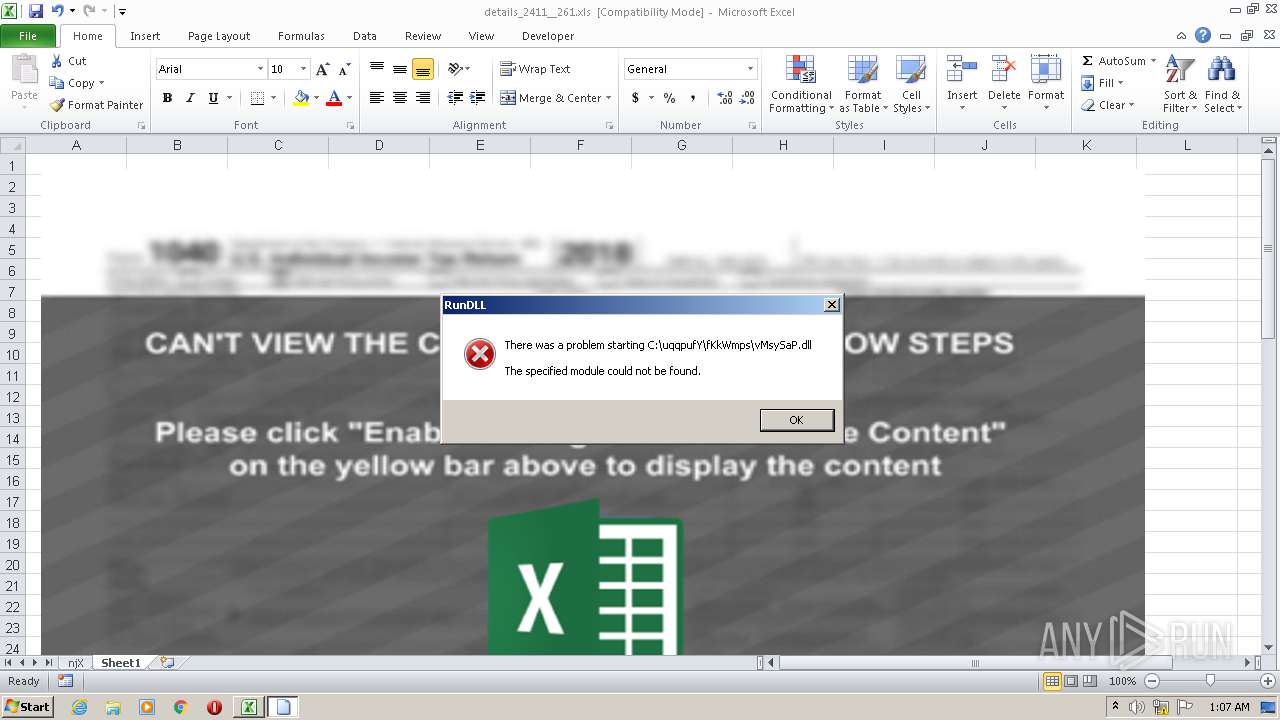The height and width of the screenshot is (720, 1280).
Task: Switch to the Formulas tab
Action: [301, 36]
